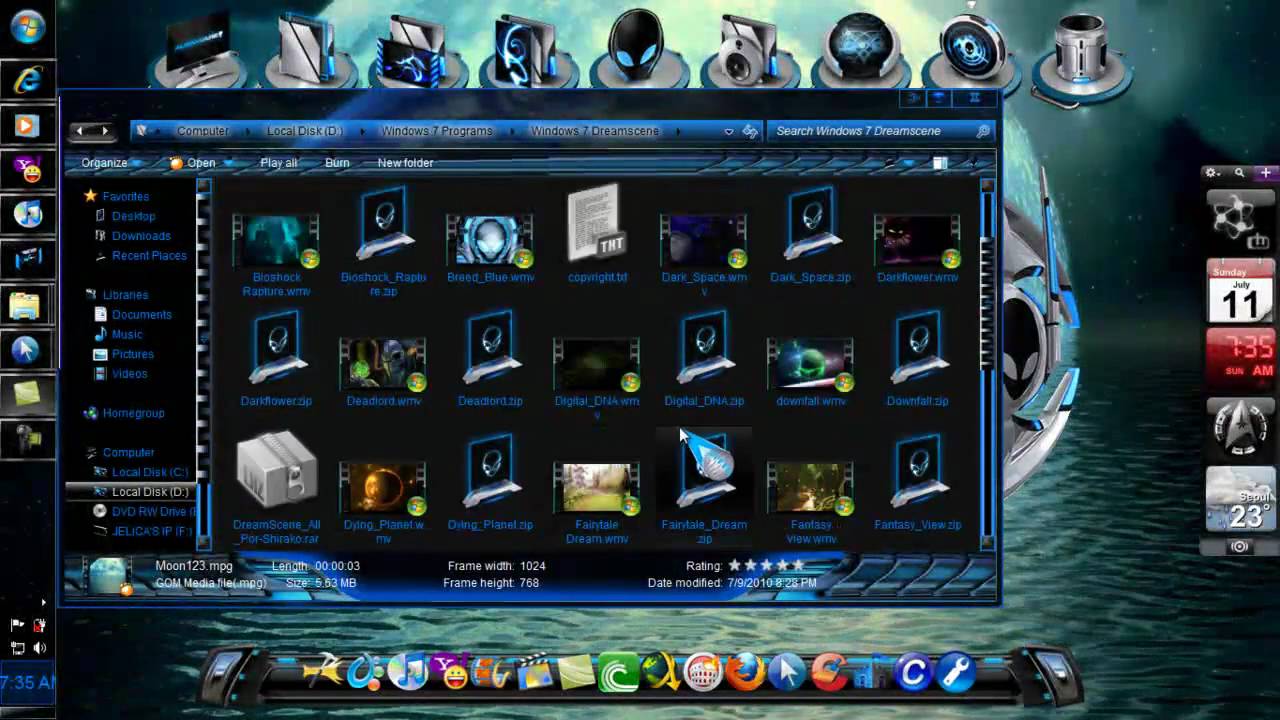The width and height of the screenshot is (1280, 720).
Task: Expand breadcrumb arrow after Windows 7 Dreamscene
Action: coord(678,131)
